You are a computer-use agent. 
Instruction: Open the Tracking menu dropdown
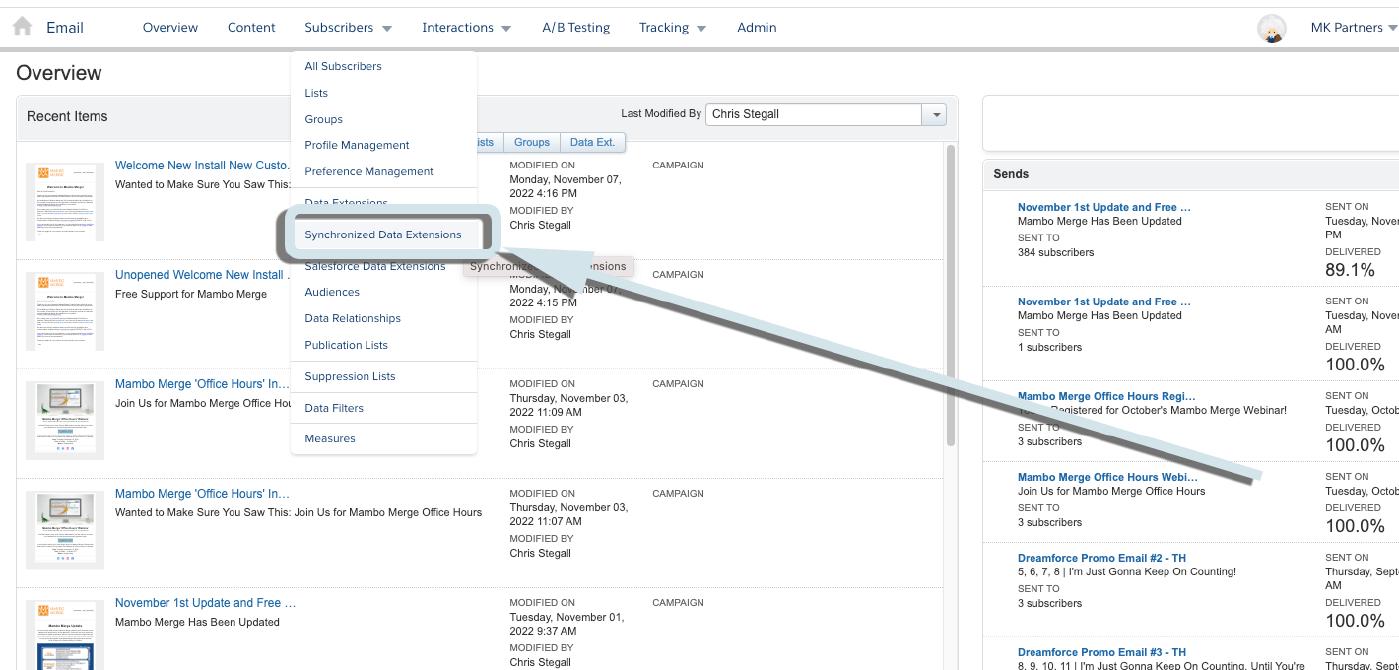pos(672,28)
